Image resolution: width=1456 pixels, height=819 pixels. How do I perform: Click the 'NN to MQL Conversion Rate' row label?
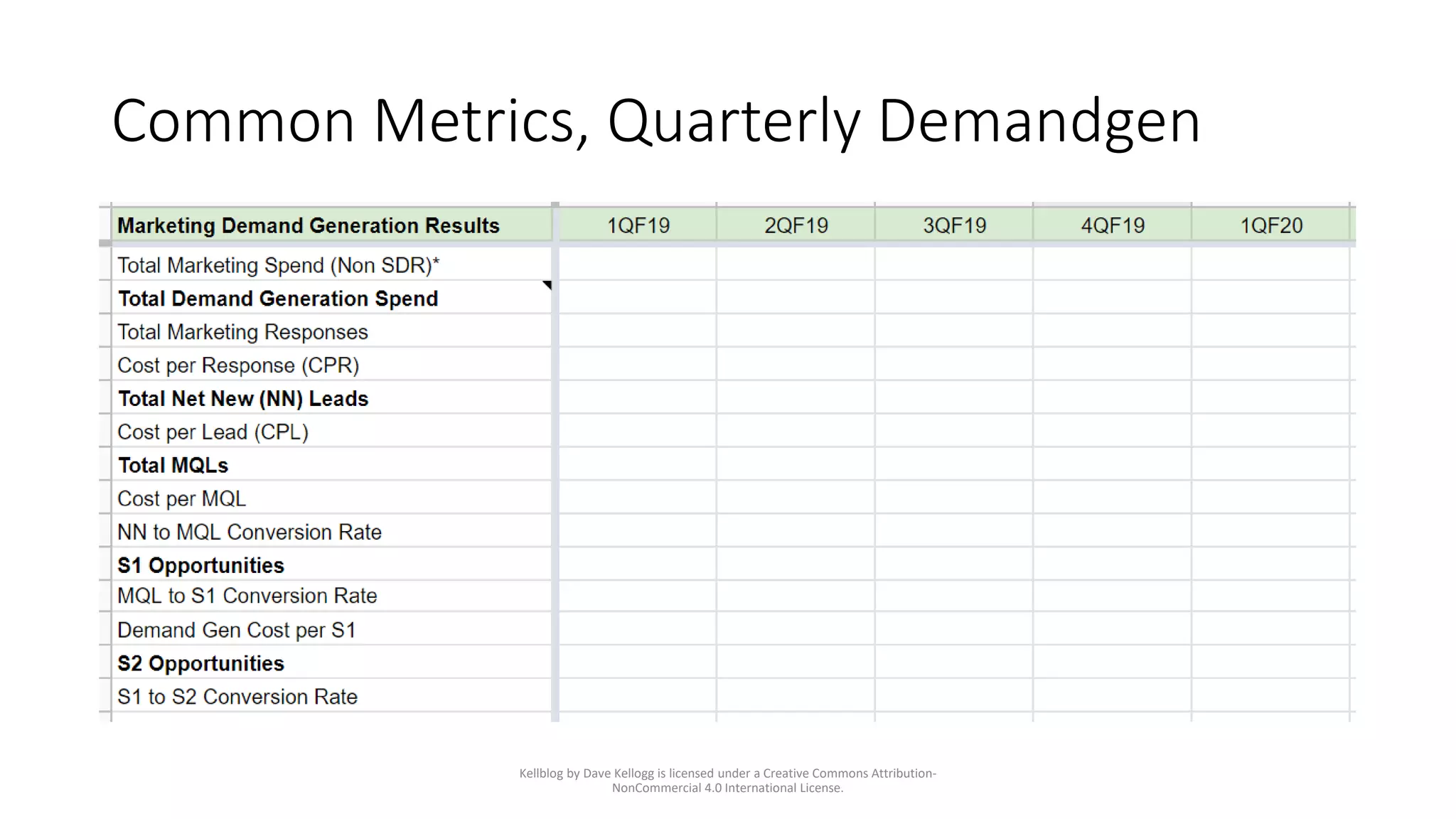(250, 532)
